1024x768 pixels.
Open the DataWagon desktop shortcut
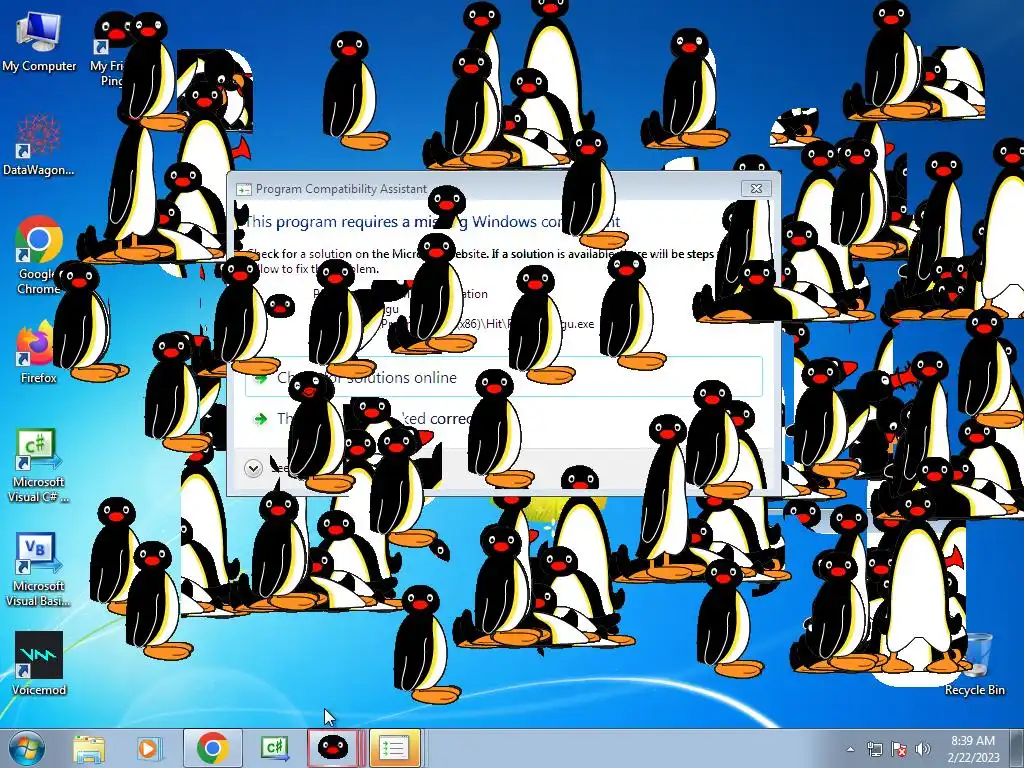[39, 145]
